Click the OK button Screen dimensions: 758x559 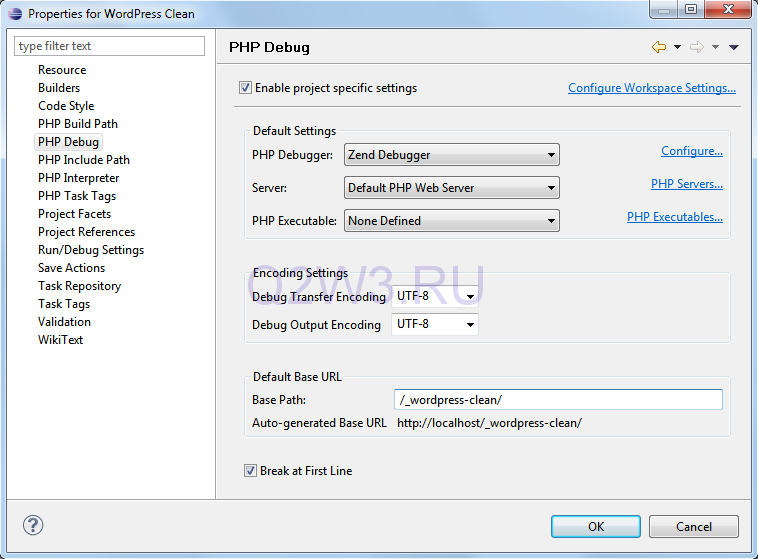point(596,526)
